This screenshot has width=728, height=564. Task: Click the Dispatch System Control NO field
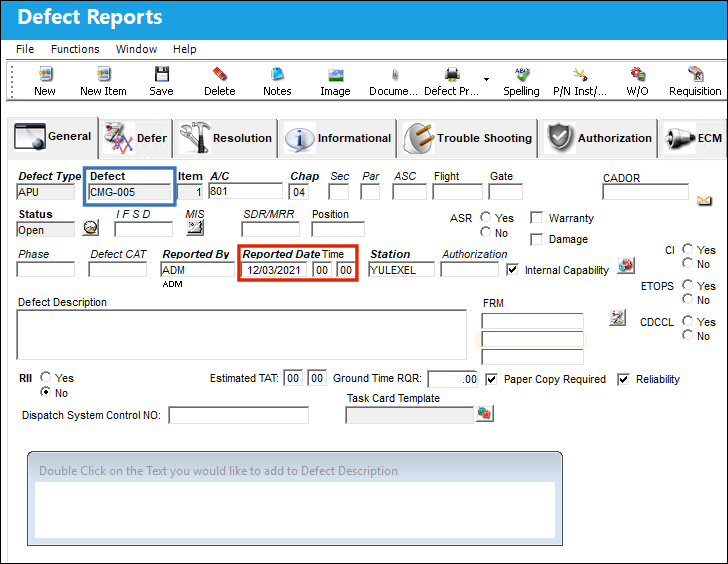point(239,415)
